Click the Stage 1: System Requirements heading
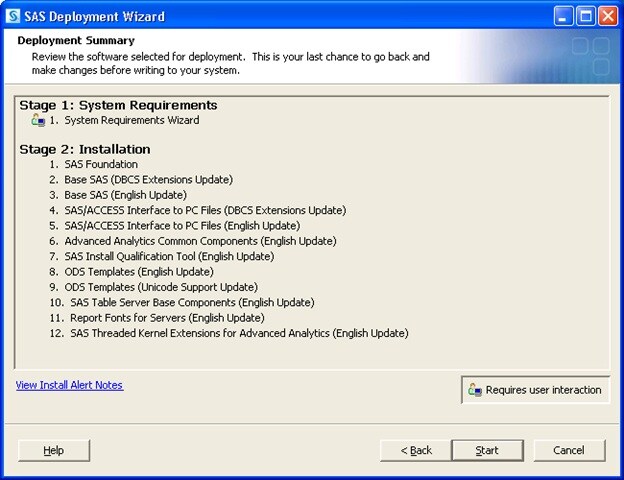Screen dimensions: 624x480 [118, 104]
